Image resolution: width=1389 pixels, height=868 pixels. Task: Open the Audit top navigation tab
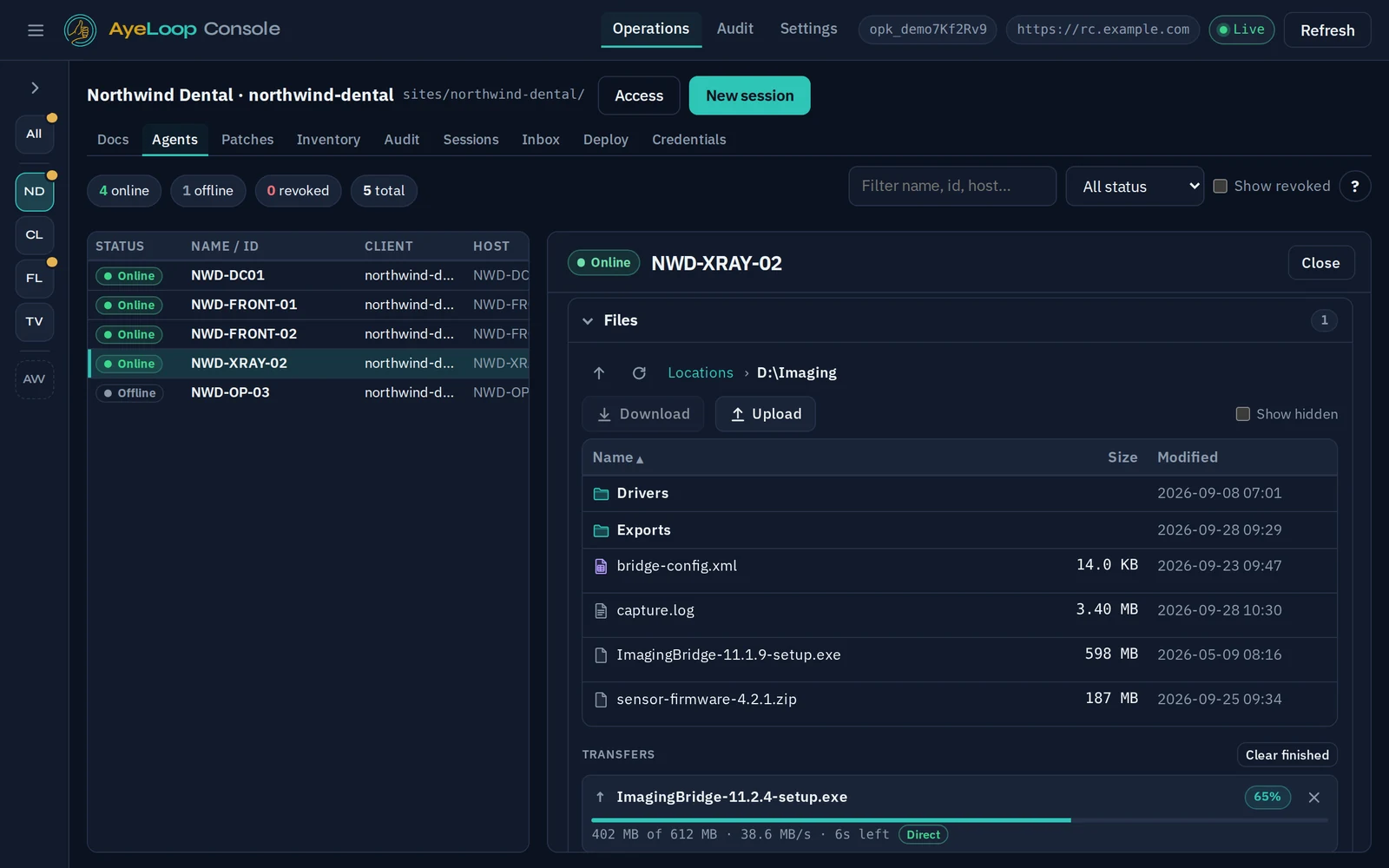pos(734,29)
